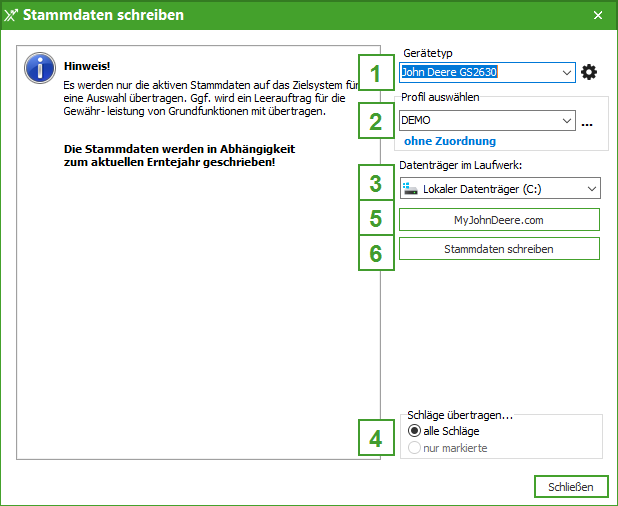
Task: Open device settings via the gear icon
Action: click(589, 72)
